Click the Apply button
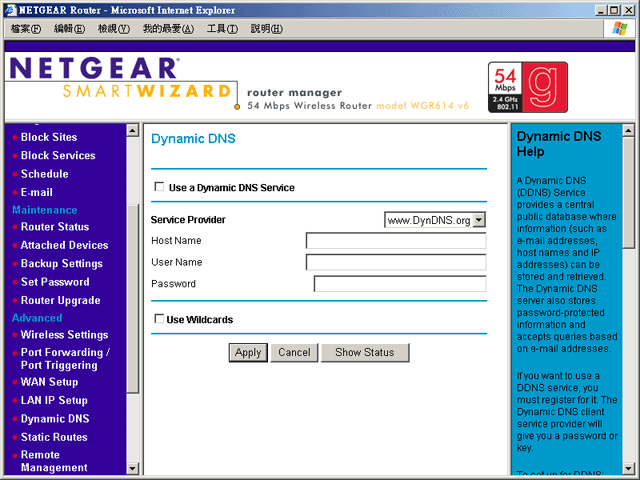The image size is (640, 480). pos(248,352)
